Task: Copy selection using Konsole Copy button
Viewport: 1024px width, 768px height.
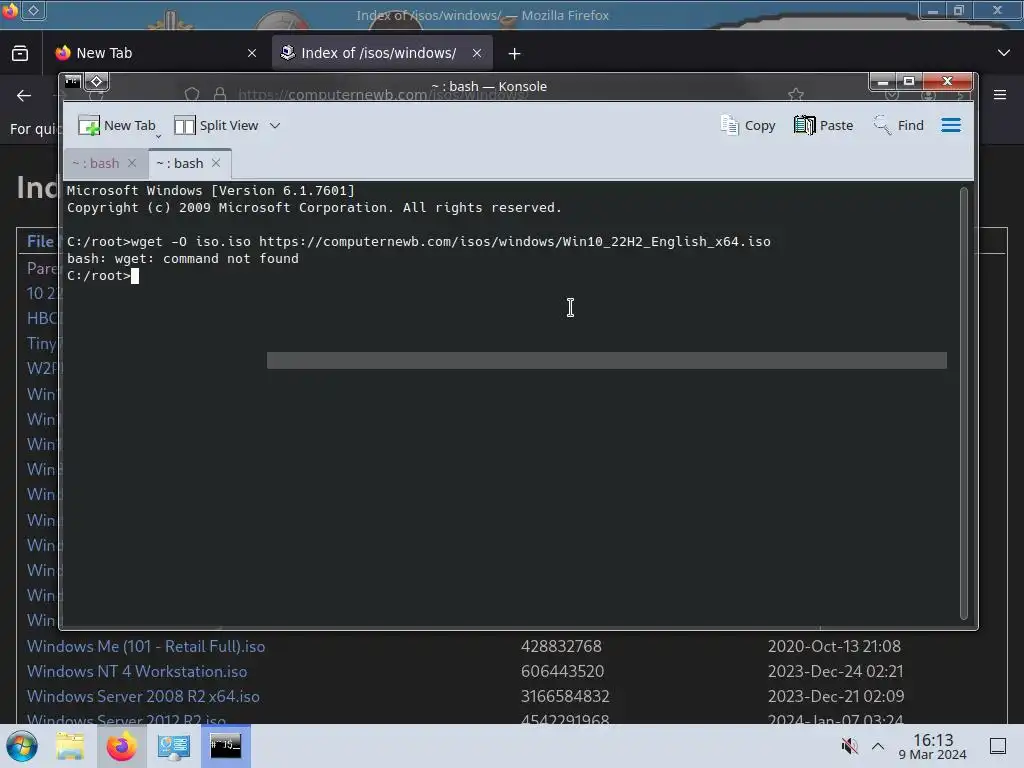Action: tap(748, 125)
